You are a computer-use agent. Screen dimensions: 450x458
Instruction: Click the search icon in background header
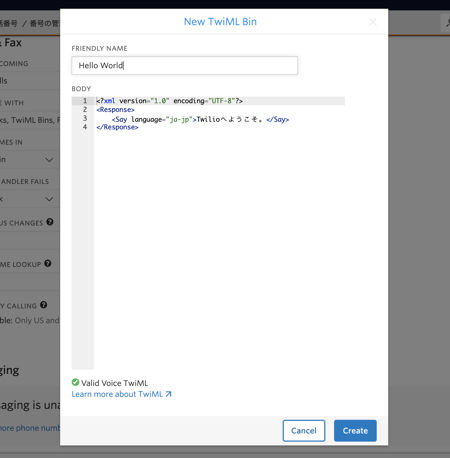click(x=447, y=23)
